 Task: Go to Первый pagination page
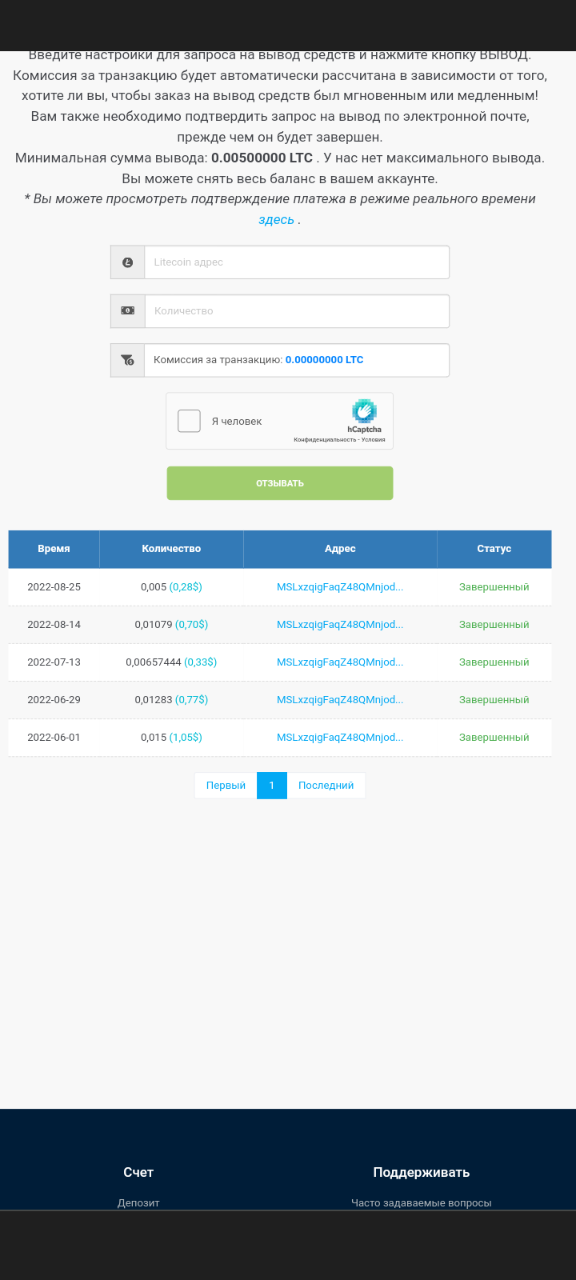click(226, 785)
